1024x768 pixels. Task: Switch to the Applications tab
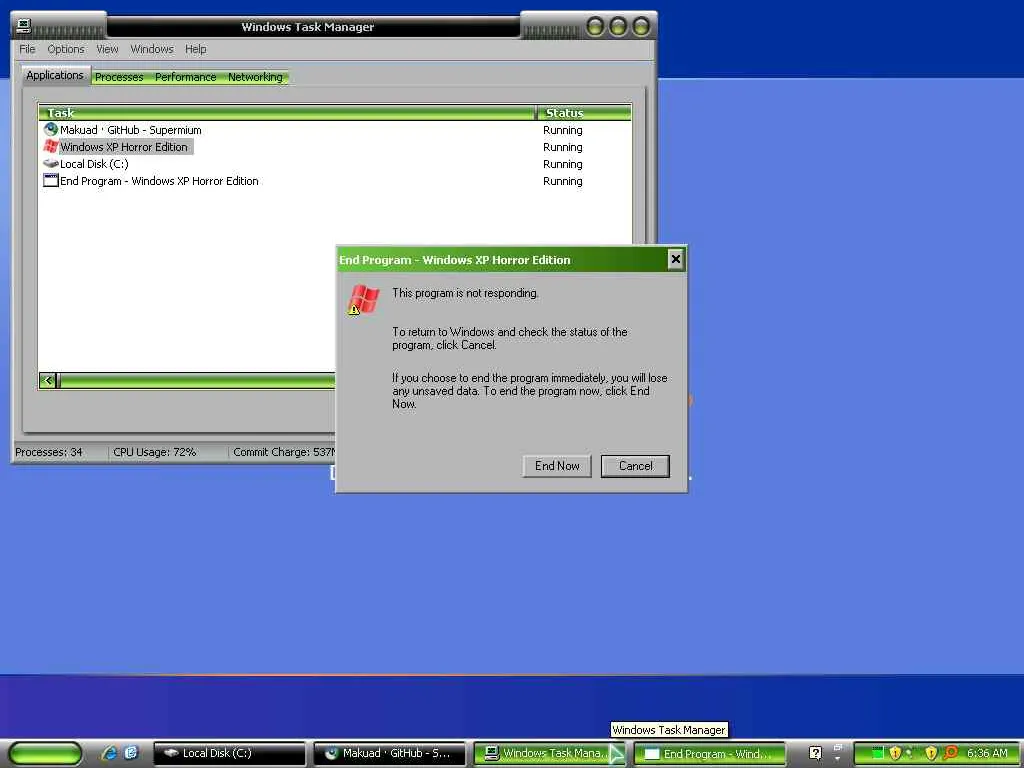[55, 75]
